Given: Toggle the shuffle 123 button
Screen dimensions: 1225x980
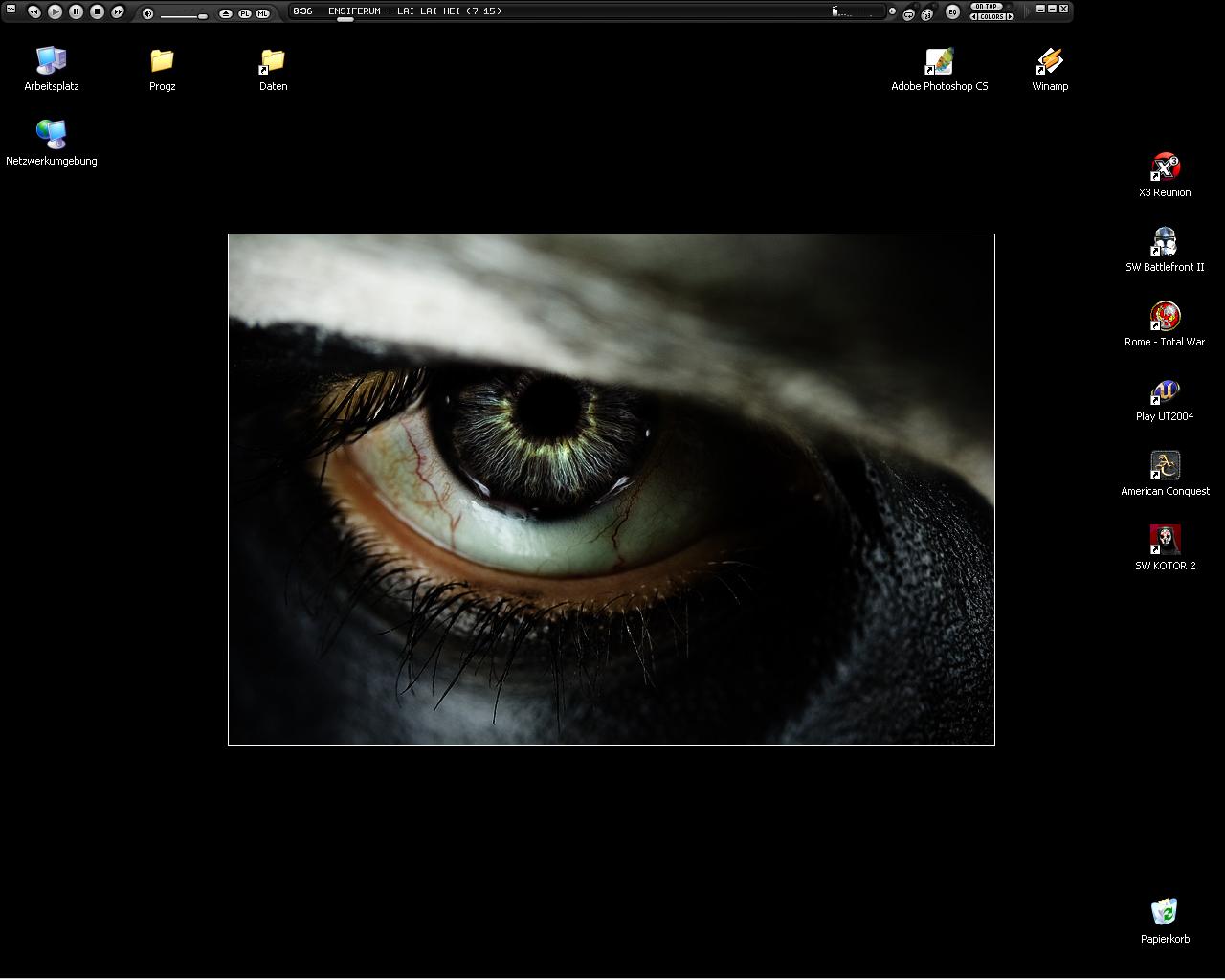Looking at the screenshot, I should click(x=926, y=14).
